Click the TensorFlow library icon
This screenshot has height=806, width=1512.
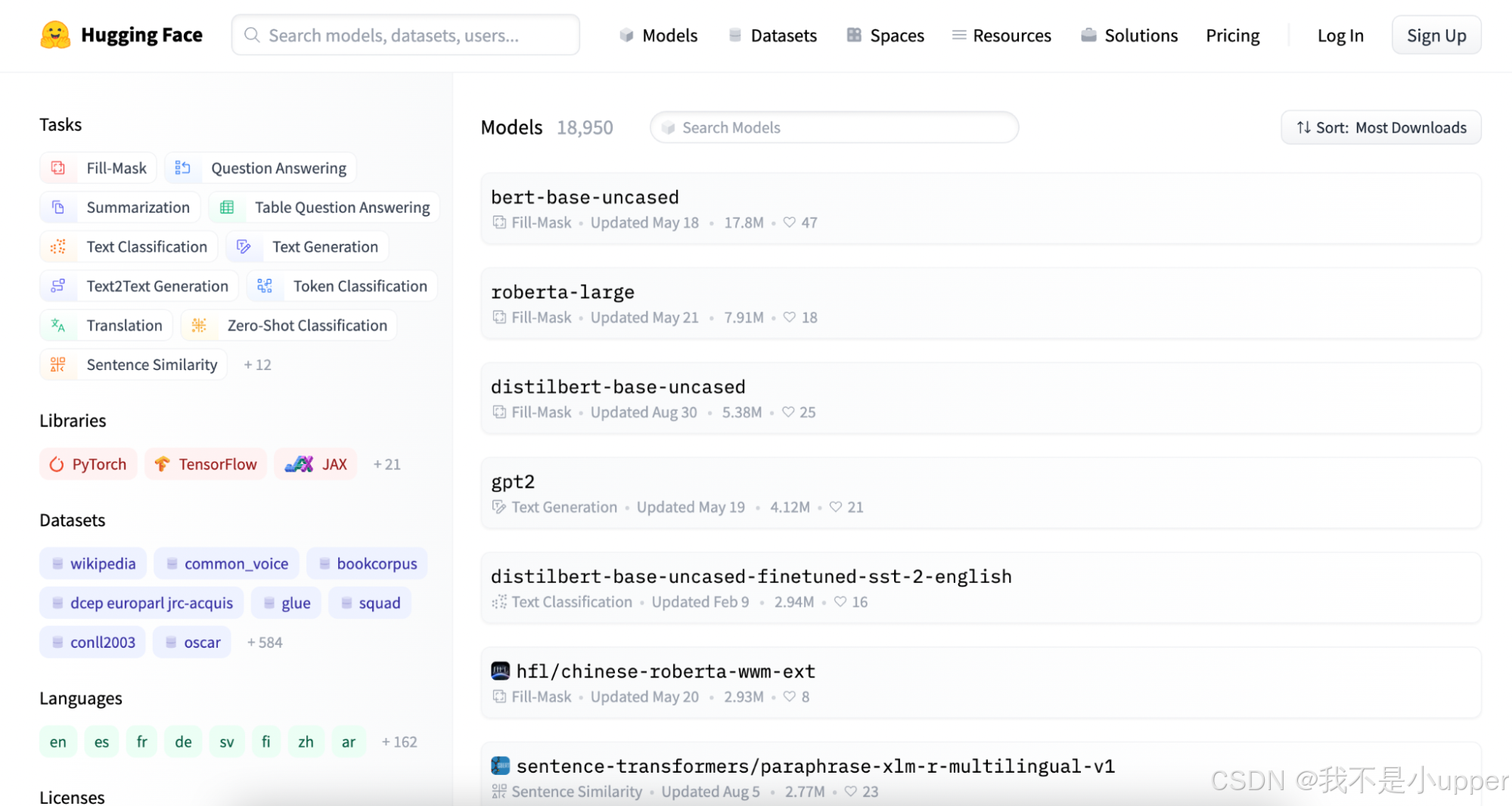click(x=163, y=464)
